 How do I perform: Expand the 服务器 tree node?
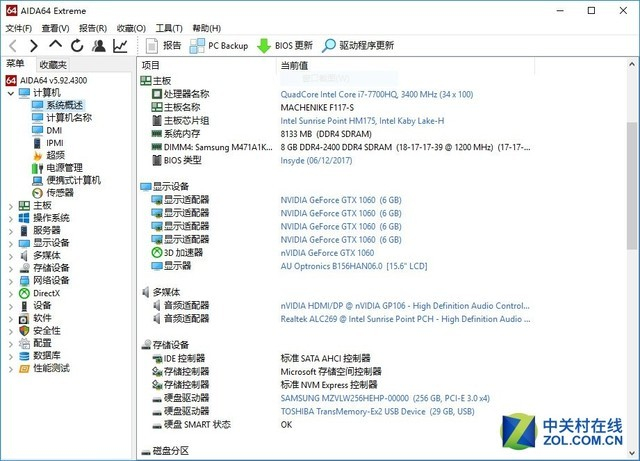(11, 232)
